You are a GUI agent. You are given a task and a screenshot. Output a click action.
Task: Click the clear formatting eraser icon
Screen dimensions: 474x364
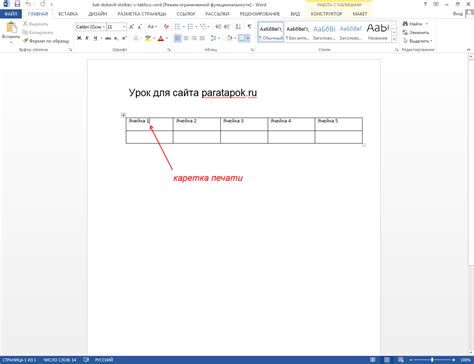tap(166, 27)
